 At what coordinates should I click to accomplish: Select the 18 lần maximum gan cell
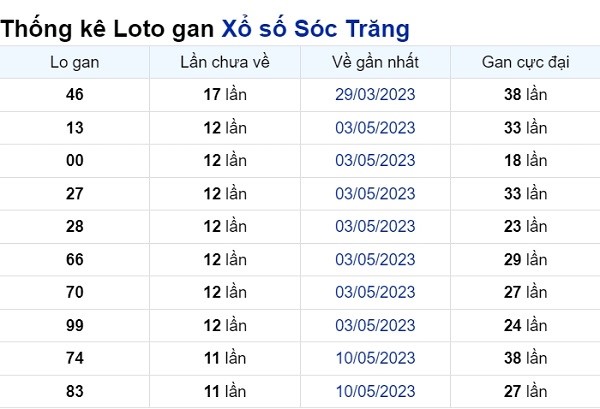(525, 160)
